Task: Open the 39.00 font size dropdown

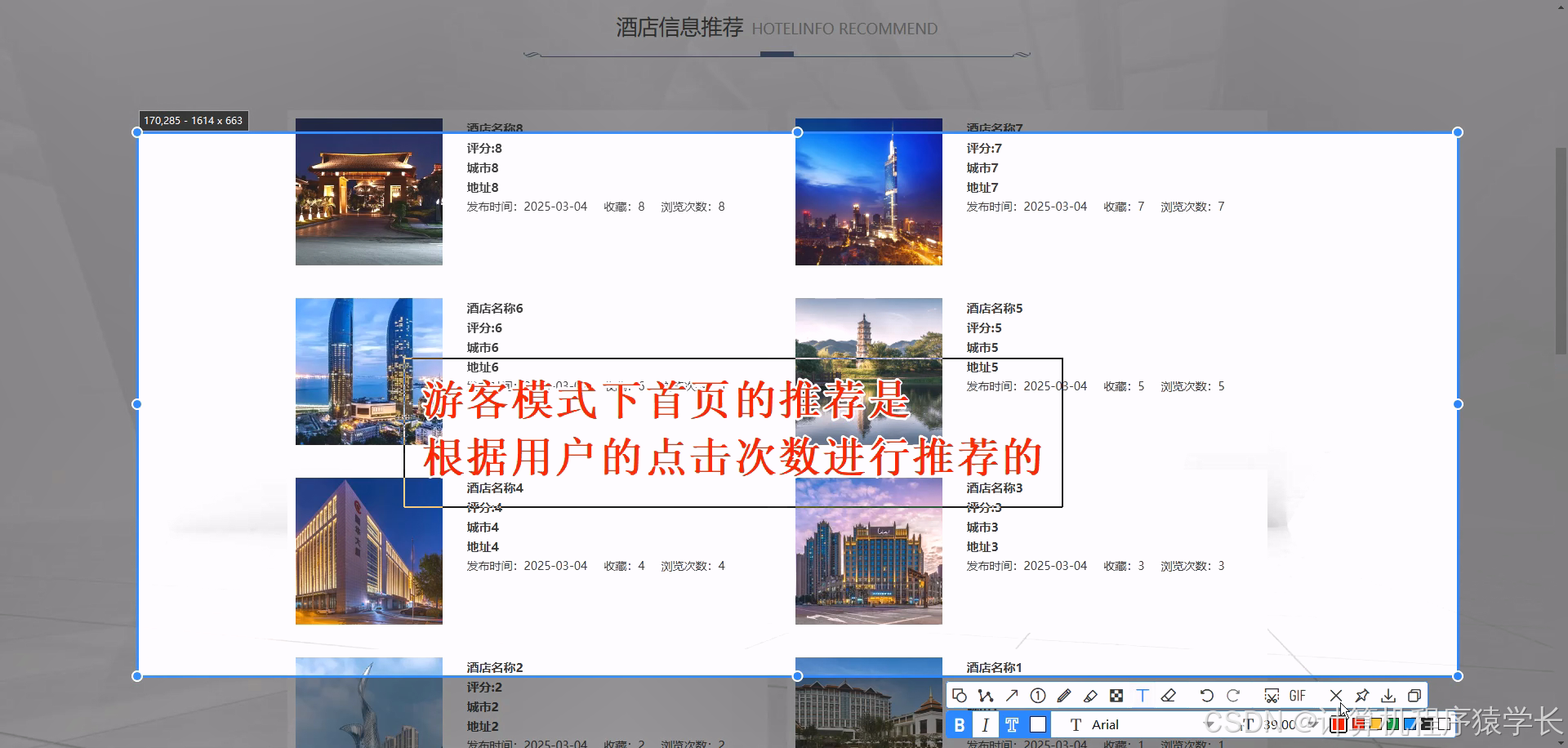Action: pyautogui.click(x=1278, y=724)
